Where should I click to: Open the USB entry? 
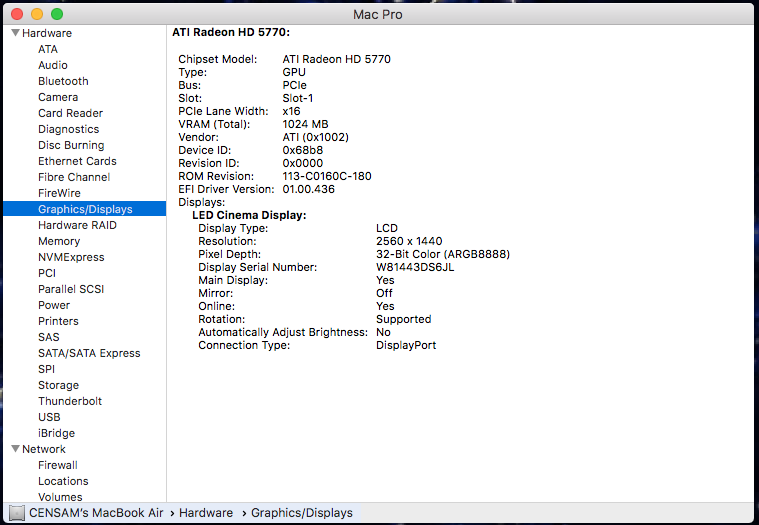(49, 417)
